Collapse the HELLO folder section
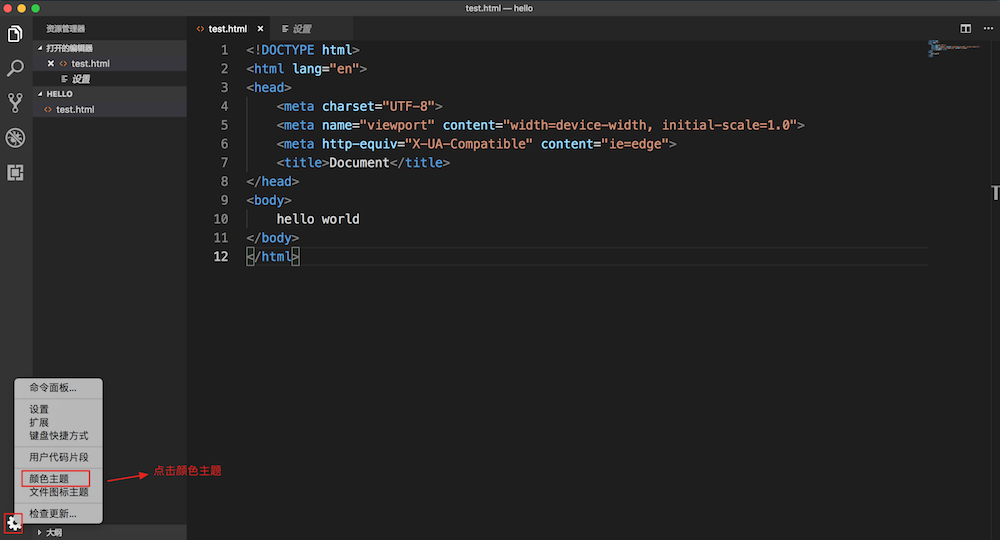This screenshot has width=1000, height=540. coord(41,94)
